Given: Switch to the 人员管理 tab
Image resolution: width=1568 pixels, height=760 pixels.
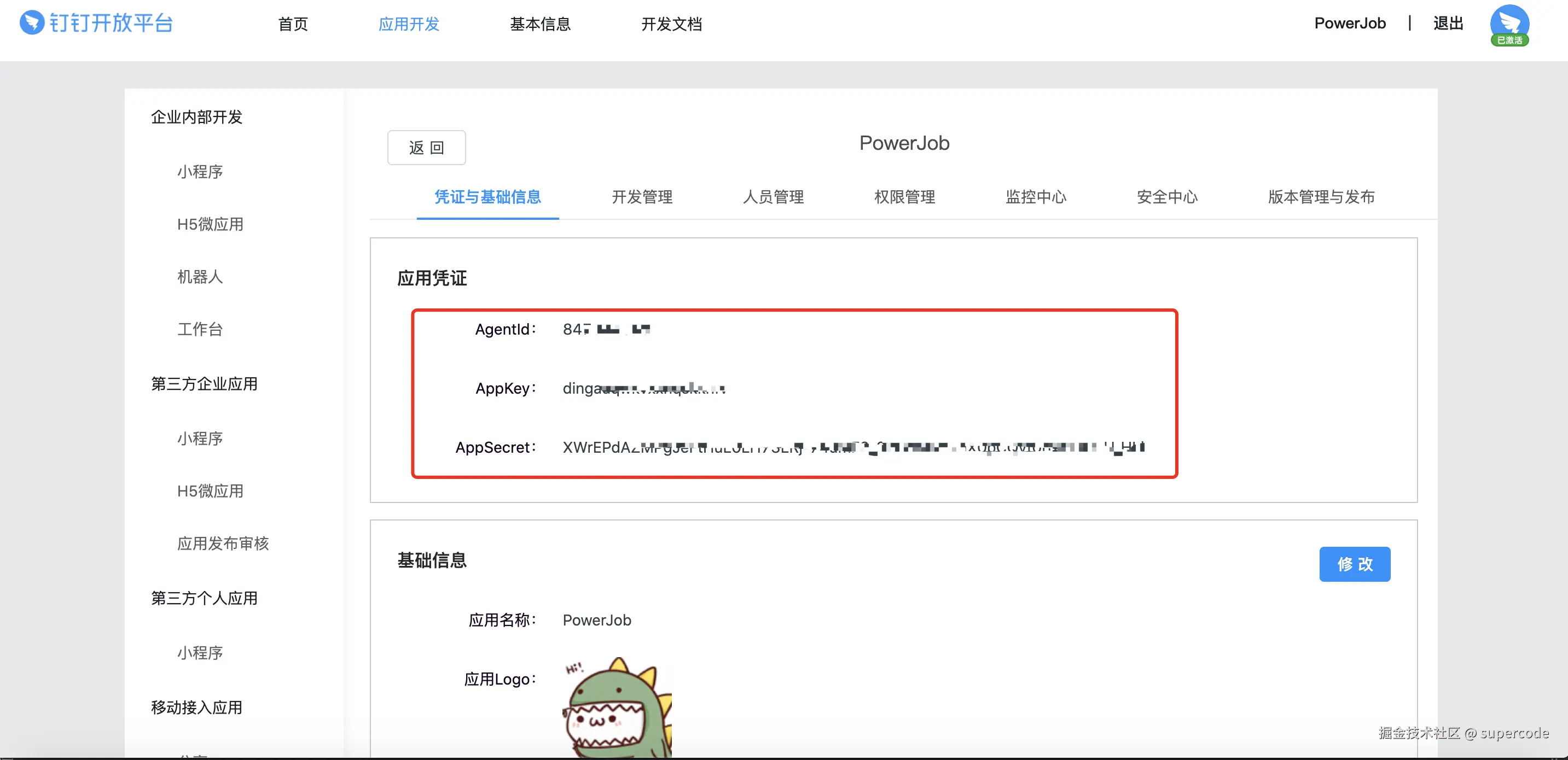Looking at the screenshot, I should tap(773, 197).
